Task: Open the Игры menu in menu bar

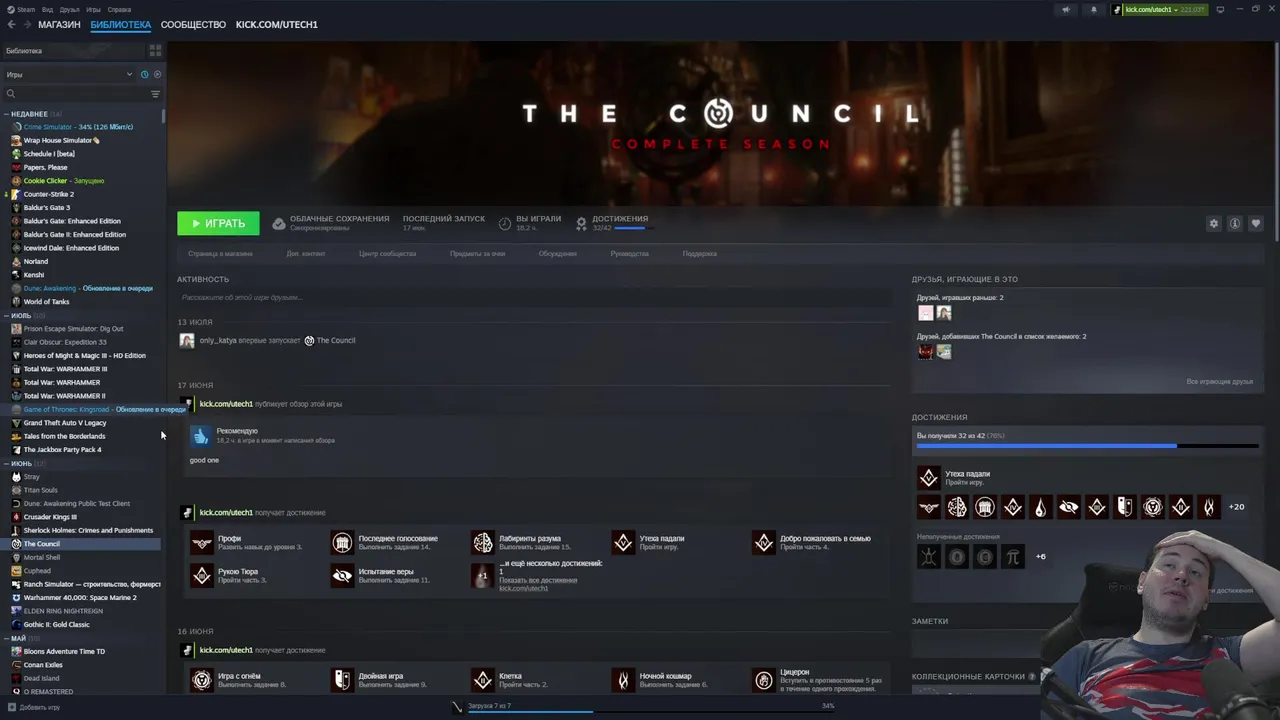Action: [x=93, y=9]
